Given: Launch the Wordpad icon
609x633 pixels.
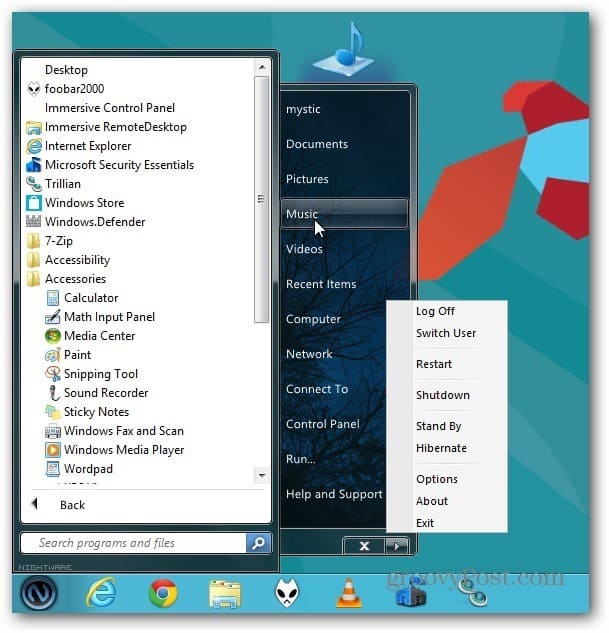Looking at the screenshot, I should (53, 469).
